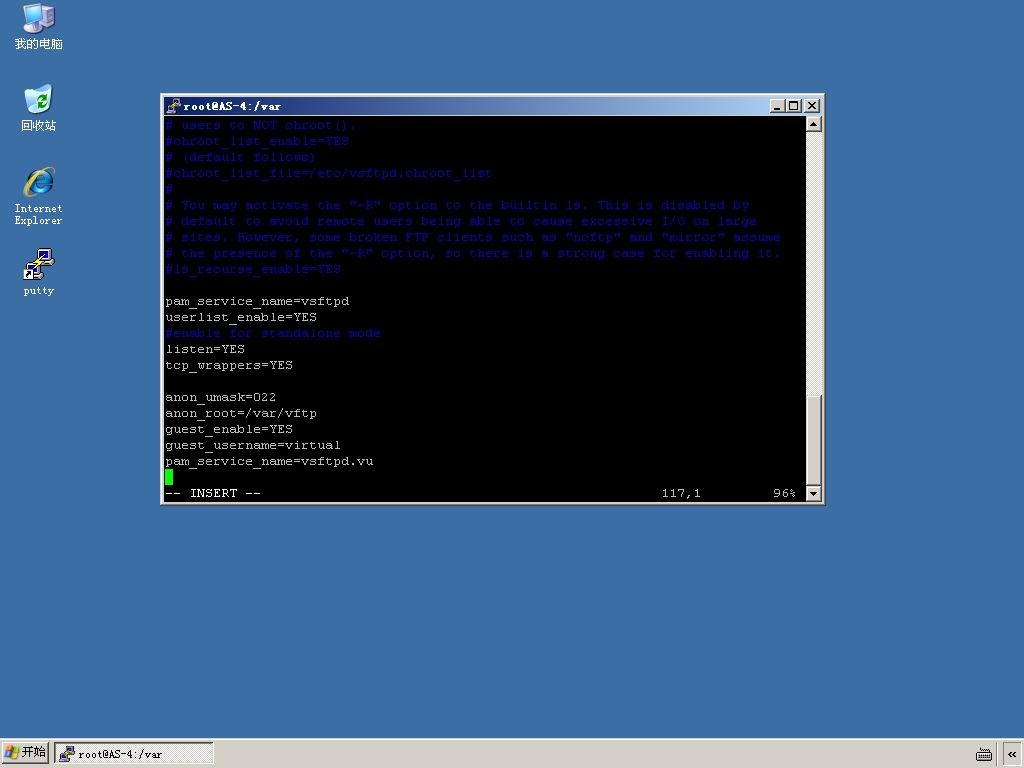This screenshot has width=1024, height=768.
Task: Click the green cursor block in terminal
Action: pos(169,477)
